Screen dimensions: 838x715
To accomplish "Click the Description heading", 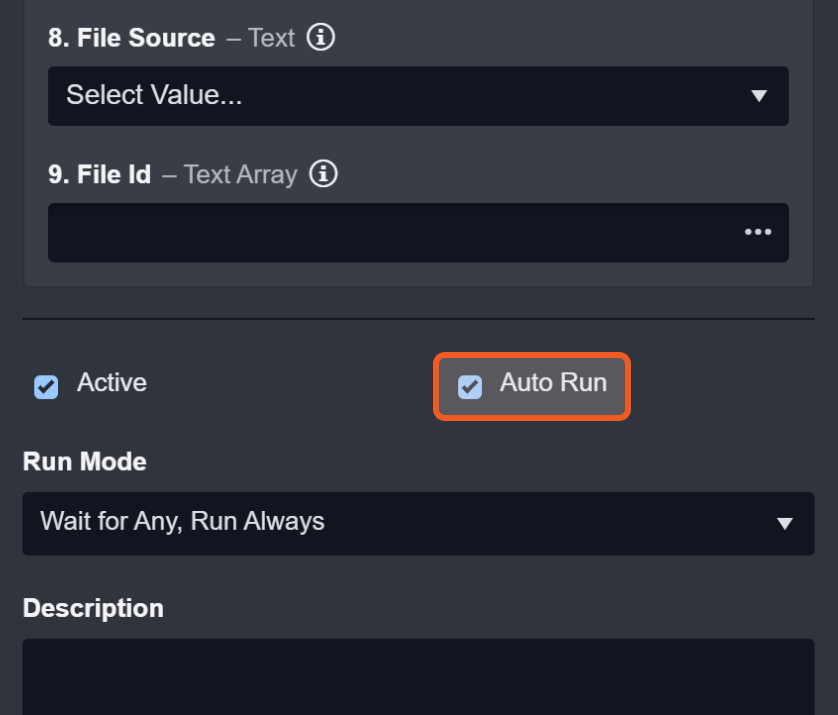I will pos(93,608).
